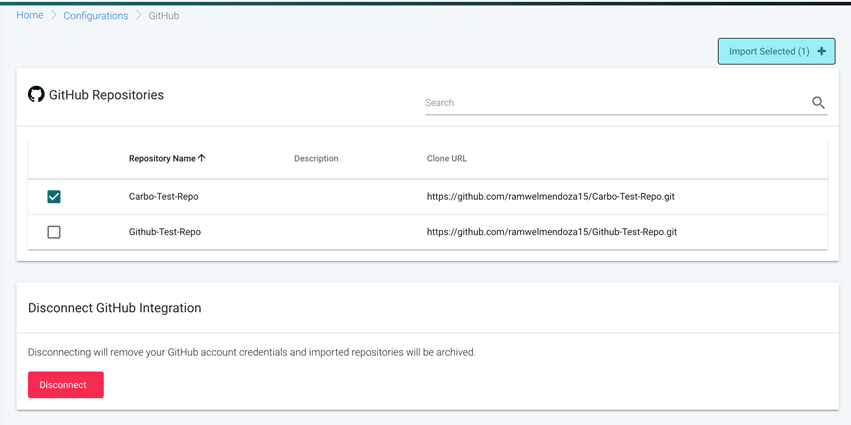Click the Import Selected (1) button
The width and height of the screenshot is (851, 425).
pos(776,52)
